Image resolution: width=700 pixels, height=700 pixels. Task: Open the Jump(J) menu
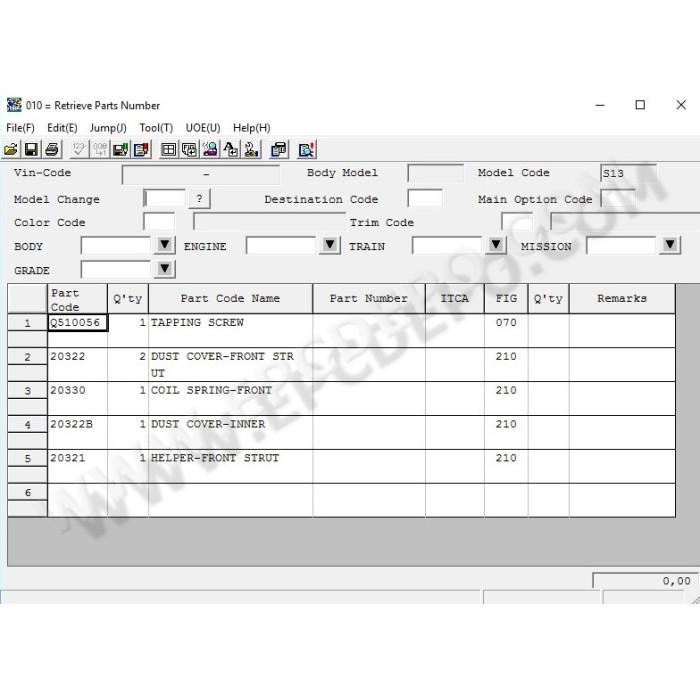108,128
